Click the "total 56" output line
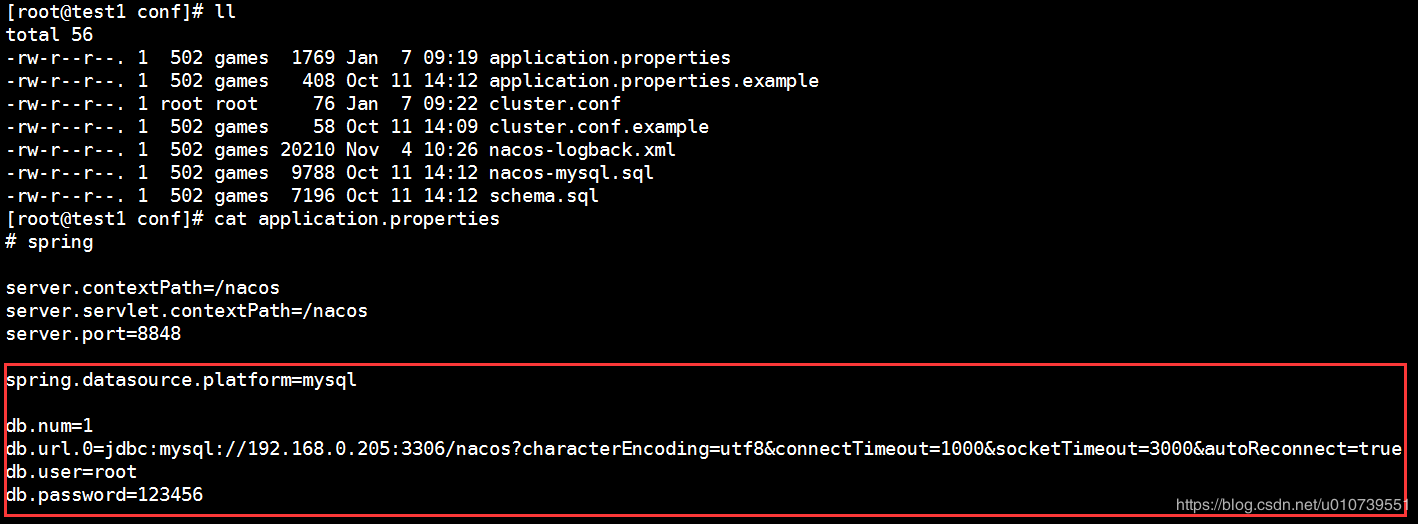The image size is (1418, 524). (49, 35)
